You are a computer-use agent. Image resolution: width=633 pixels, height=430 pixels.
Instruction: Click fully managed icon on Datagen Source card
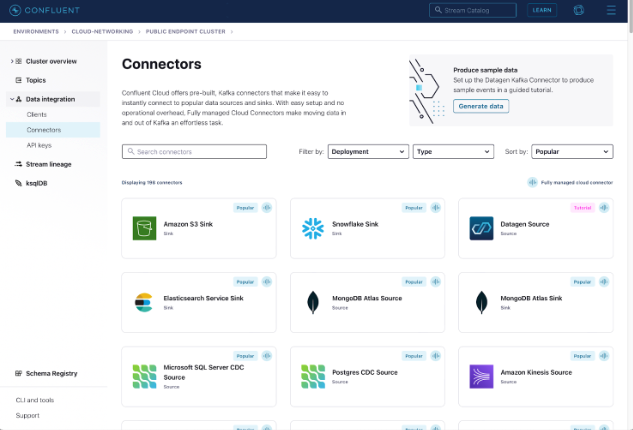(x=604, y=208)
